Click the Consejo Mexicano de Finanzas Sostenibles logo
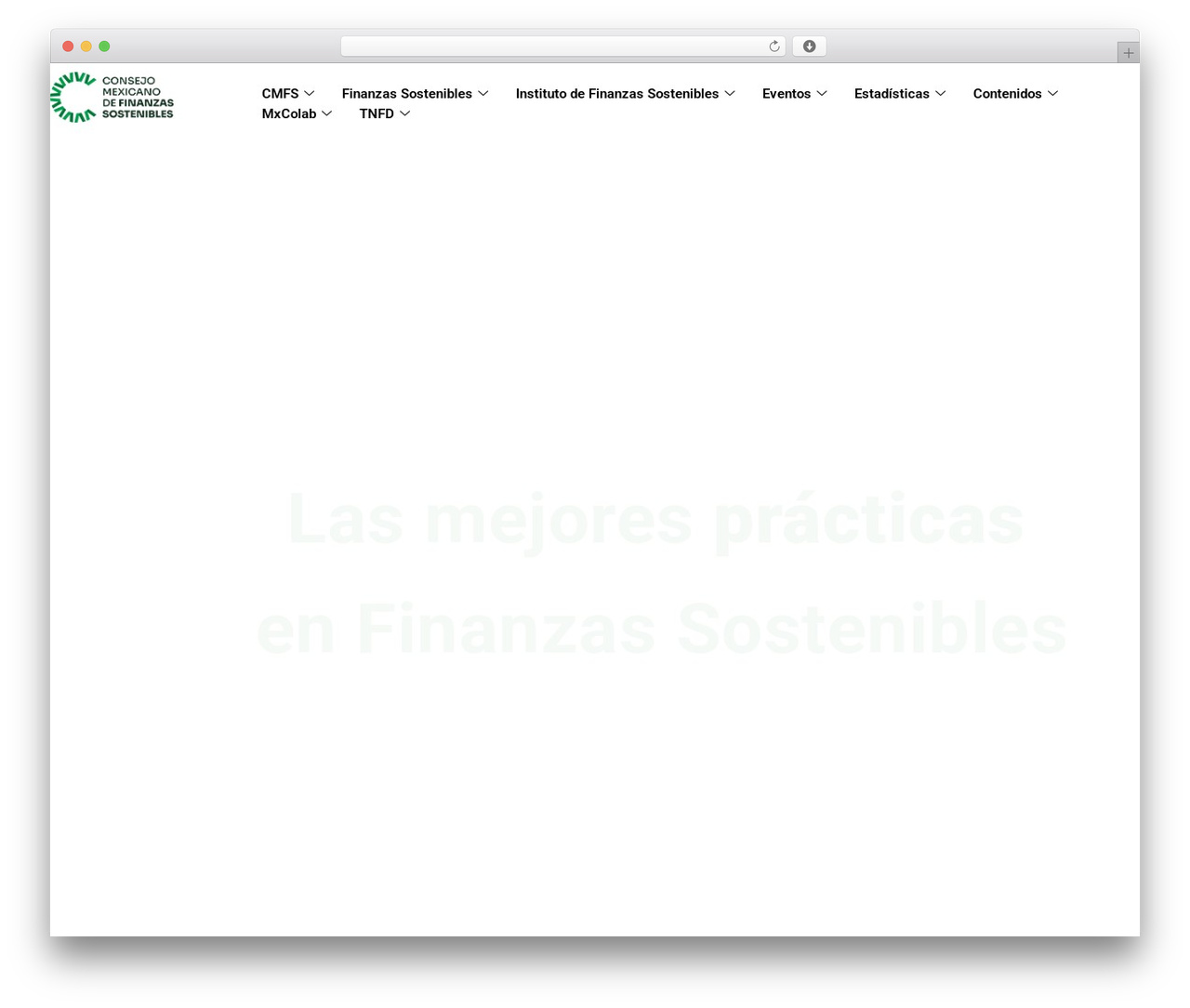The height and width of the screenshot is (1008, 1190). pyautogui.click(x=112, y=97)
